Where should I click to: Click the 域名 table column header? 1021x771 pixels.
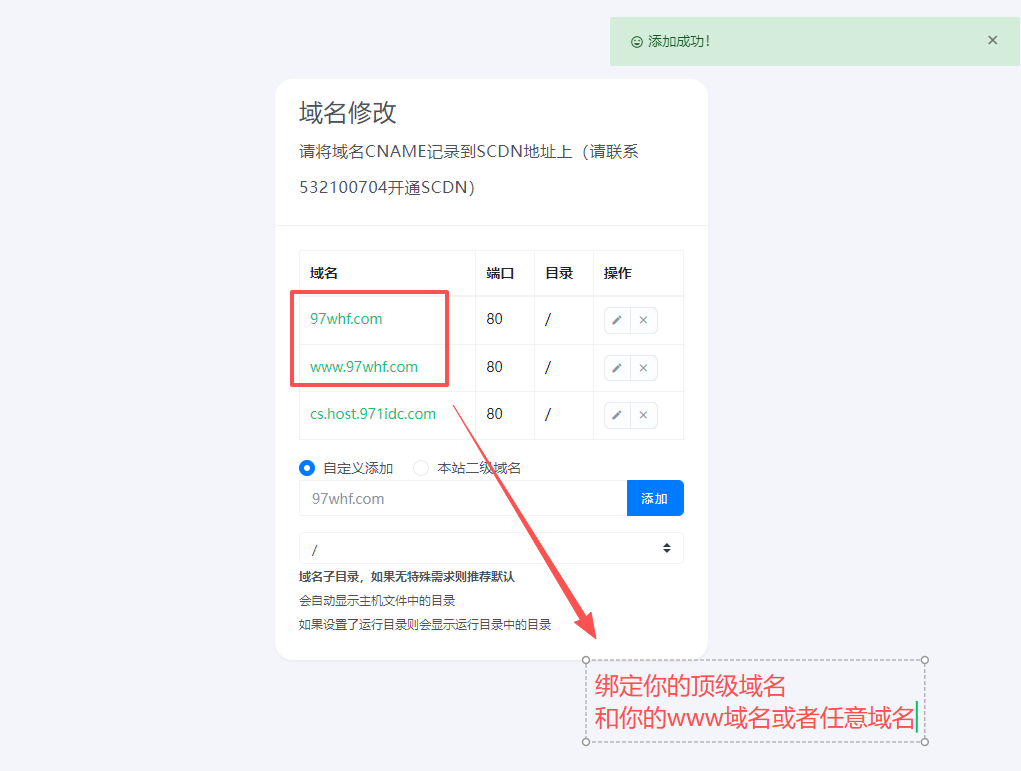point(323,273)
